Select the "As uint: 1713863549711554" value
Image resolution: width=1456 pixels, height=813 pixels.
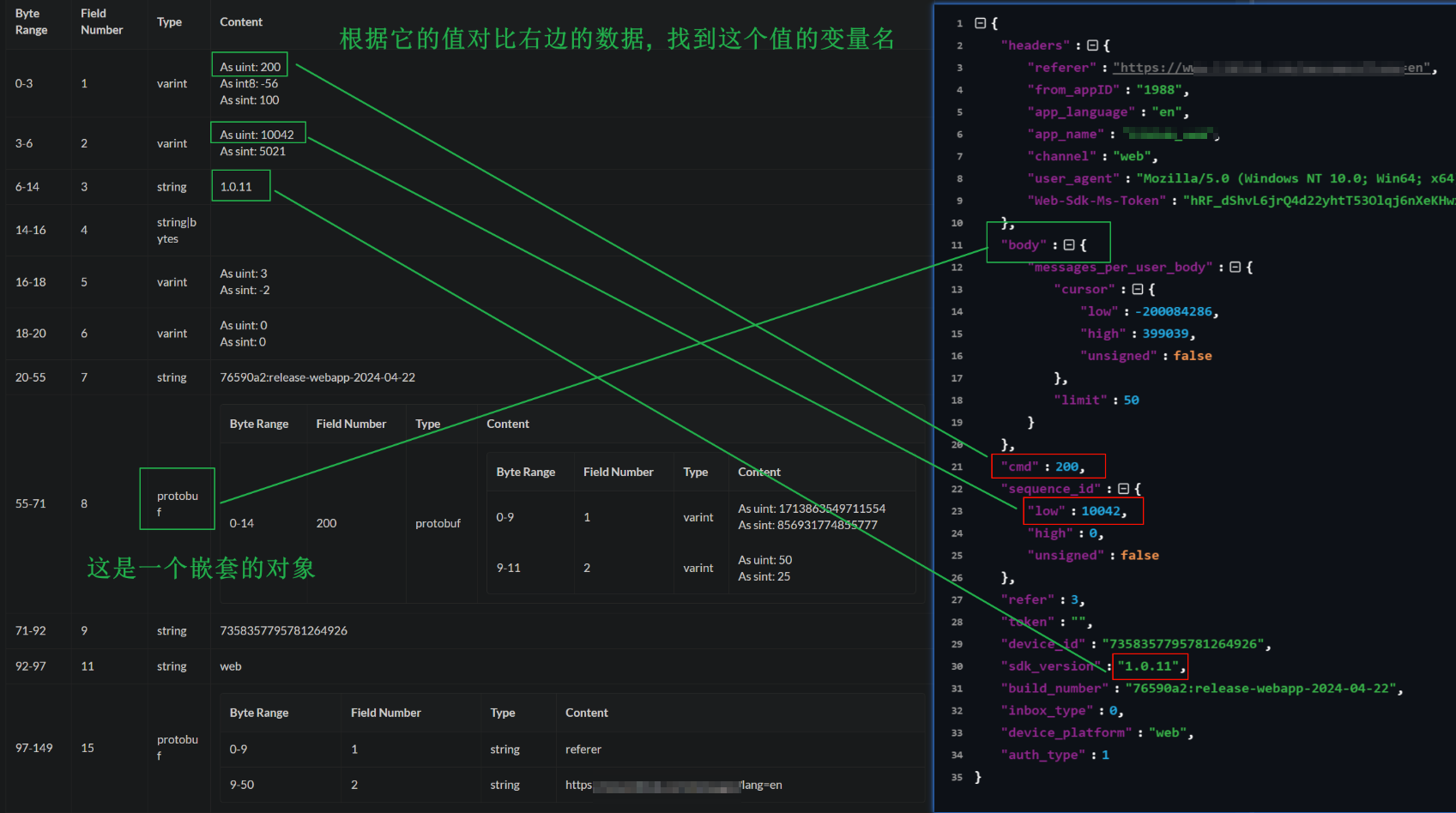[x=812, y=509]
